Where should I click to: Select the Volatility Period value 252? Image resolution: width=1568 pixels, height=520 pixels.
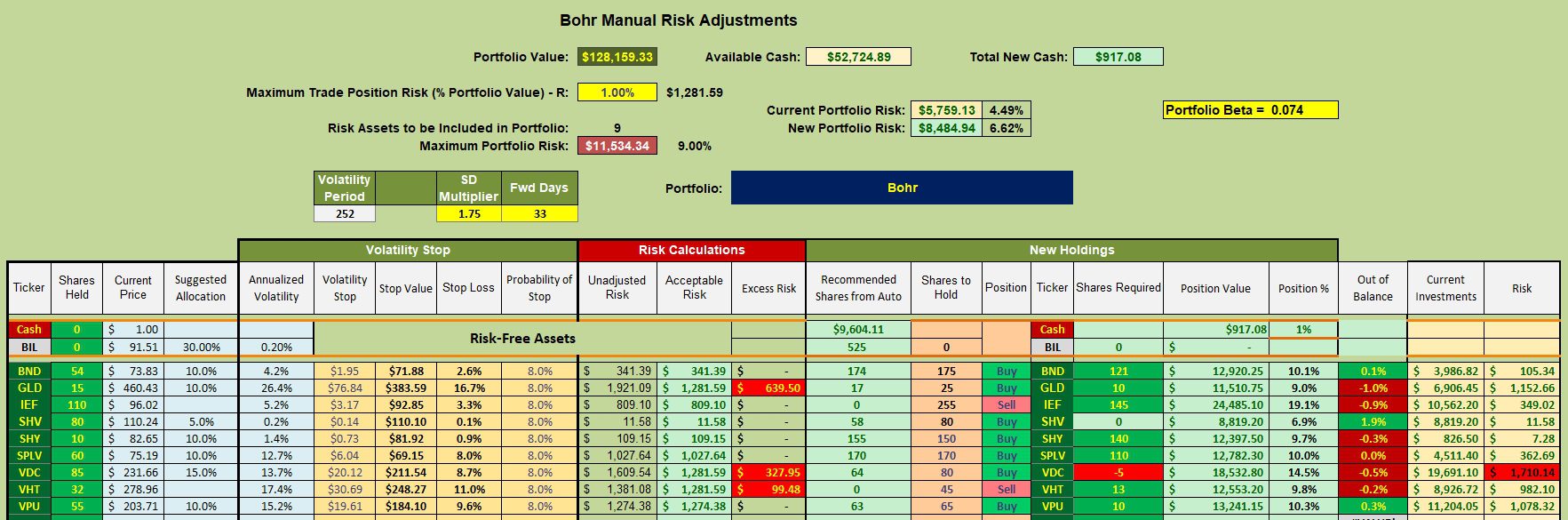click(x=345, y=214)
